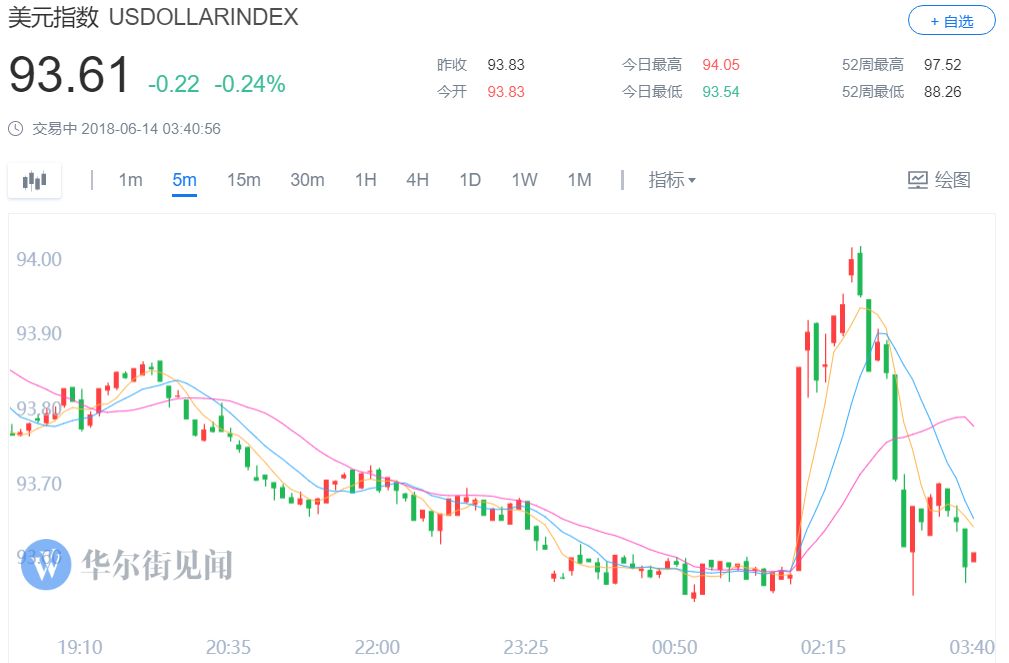Click the 19:10 time axis label
Screen dimensions: 1009x663
point(80,647)
